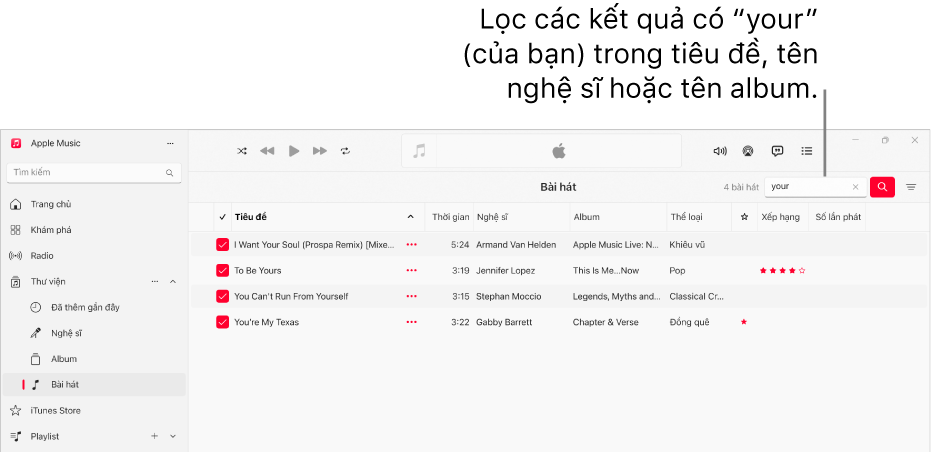
Task: Select Bài hát in sidebar
Action: point(94,385)
